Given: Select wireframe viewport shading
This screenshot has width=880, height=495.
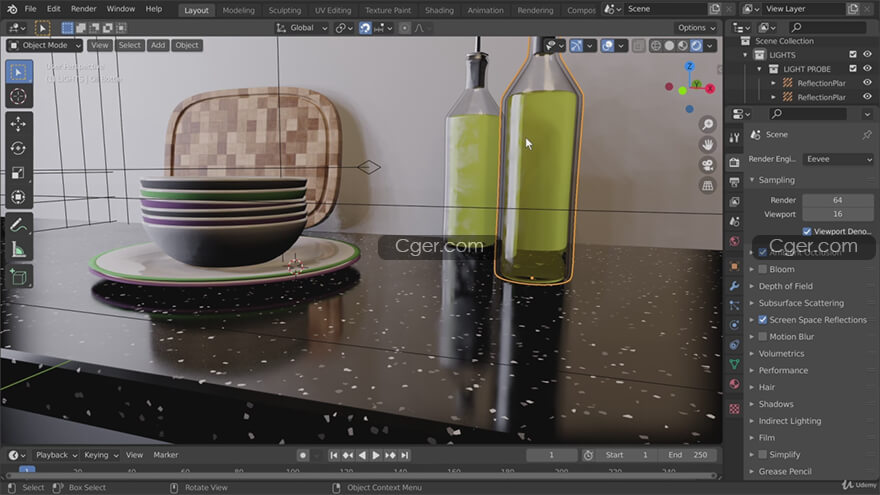Looking at the screenshot, I should 656,45.
